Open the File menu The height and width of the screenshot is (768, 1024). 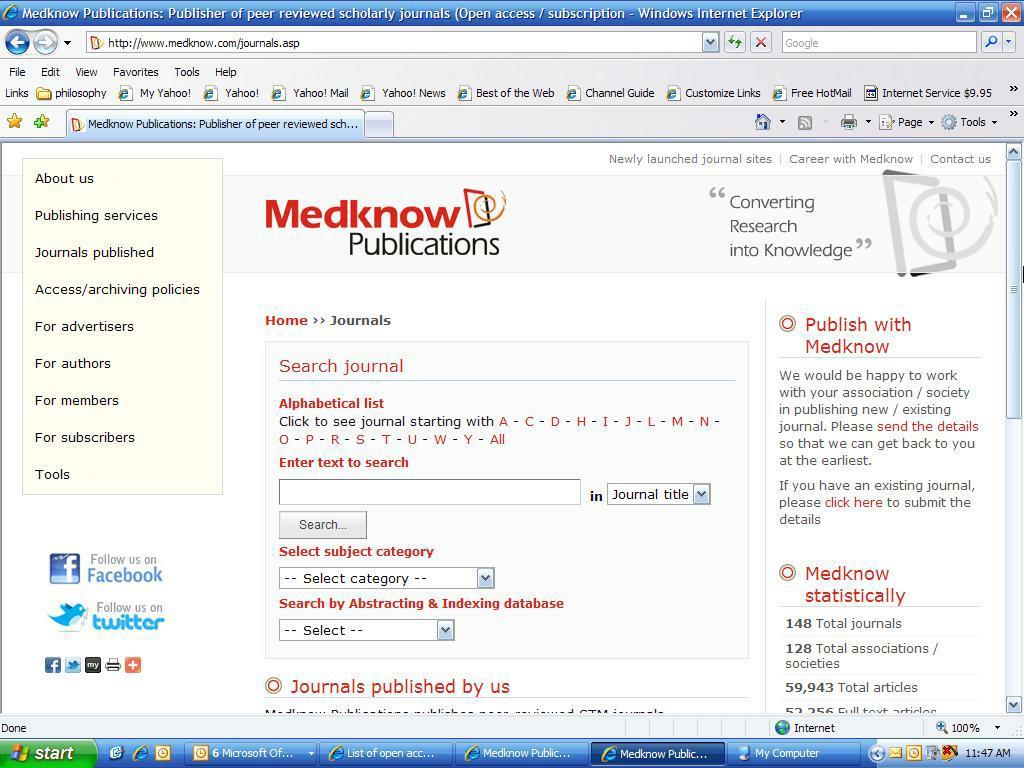[18, 72]
